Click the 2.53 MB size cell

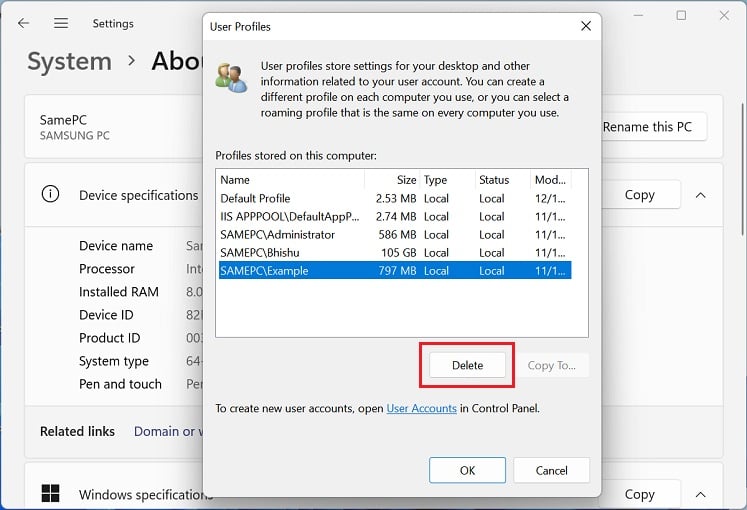coord(395,198)
